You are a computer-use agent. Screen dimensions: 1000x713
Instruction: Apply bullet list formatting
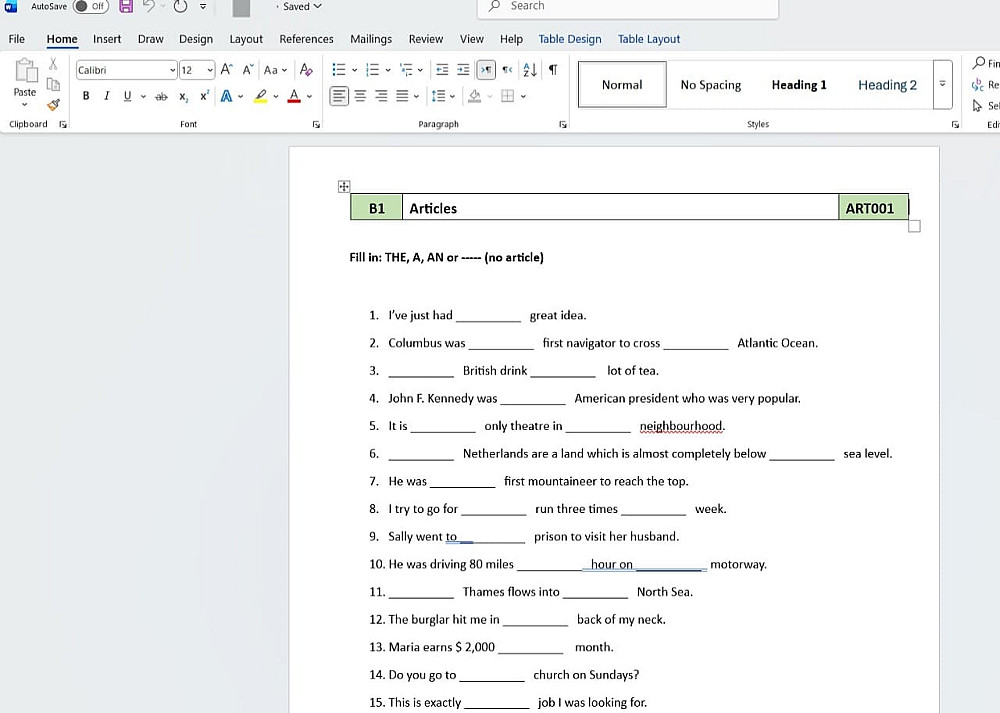[338, 70]
